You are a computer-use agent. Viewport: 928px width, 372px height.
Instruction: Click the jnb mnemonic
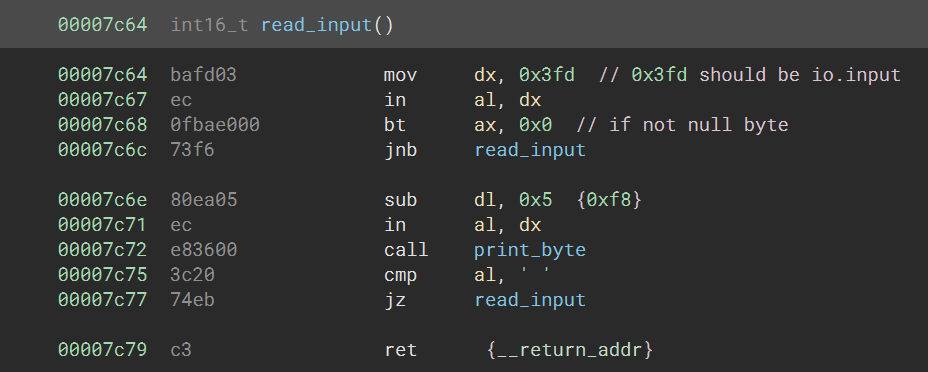coord(400,150)
